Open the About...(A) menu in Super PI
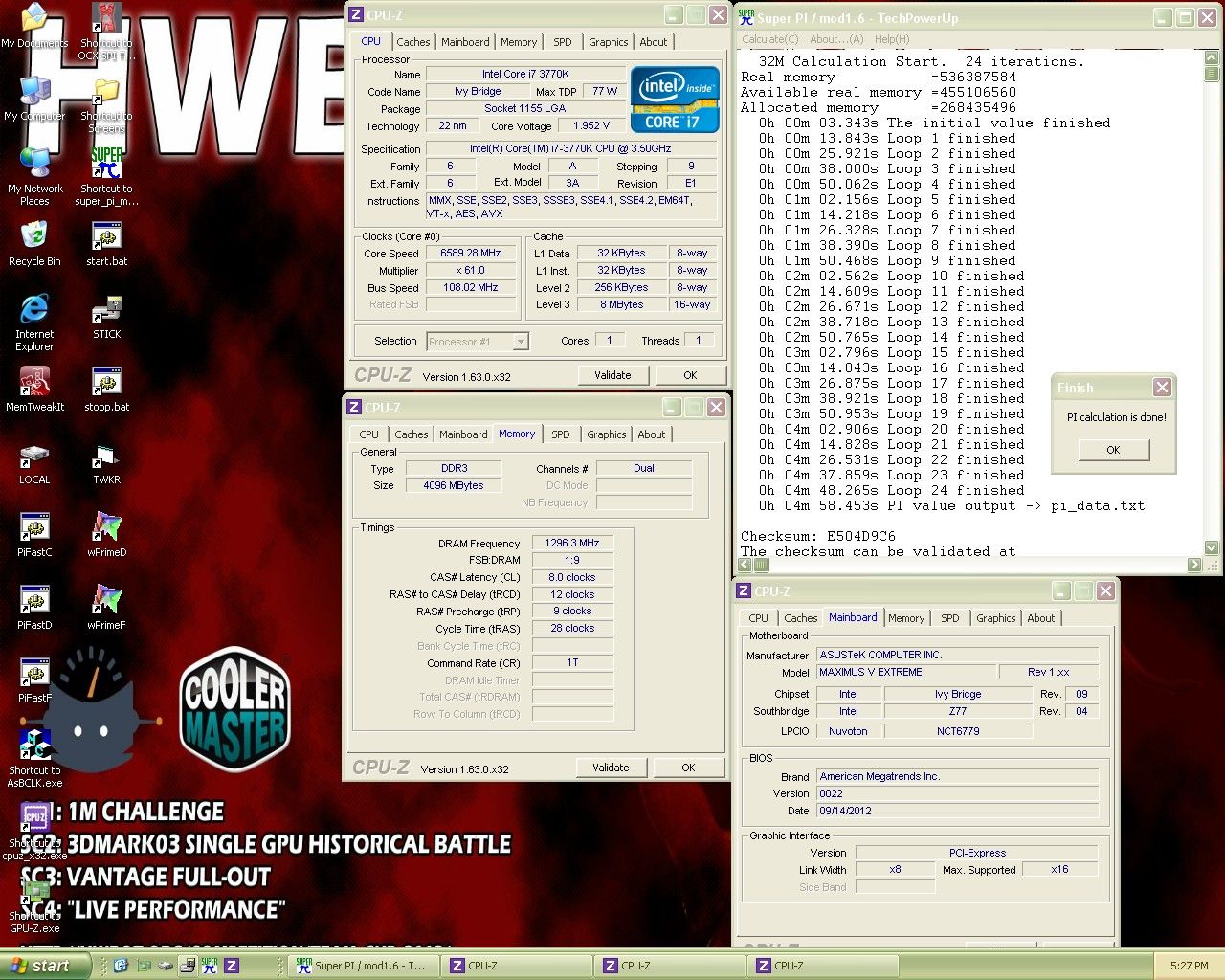 click(836, 39)
